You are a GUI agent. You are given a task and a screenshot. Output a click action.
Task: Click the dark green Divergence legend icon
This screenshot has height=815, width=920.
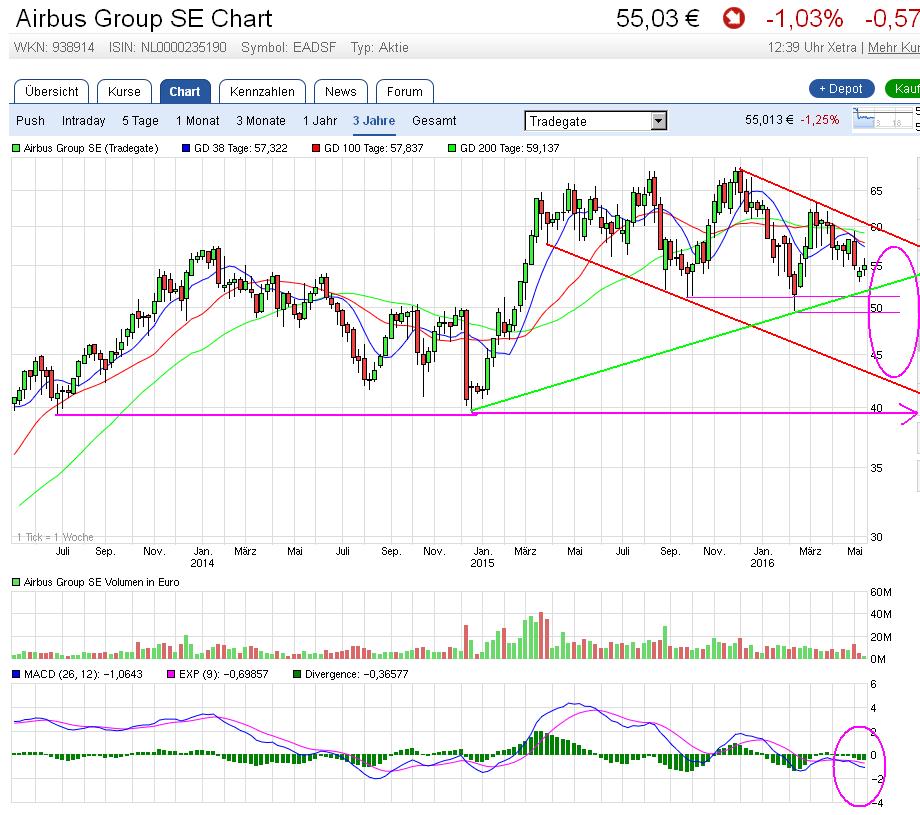click(297, 674)
